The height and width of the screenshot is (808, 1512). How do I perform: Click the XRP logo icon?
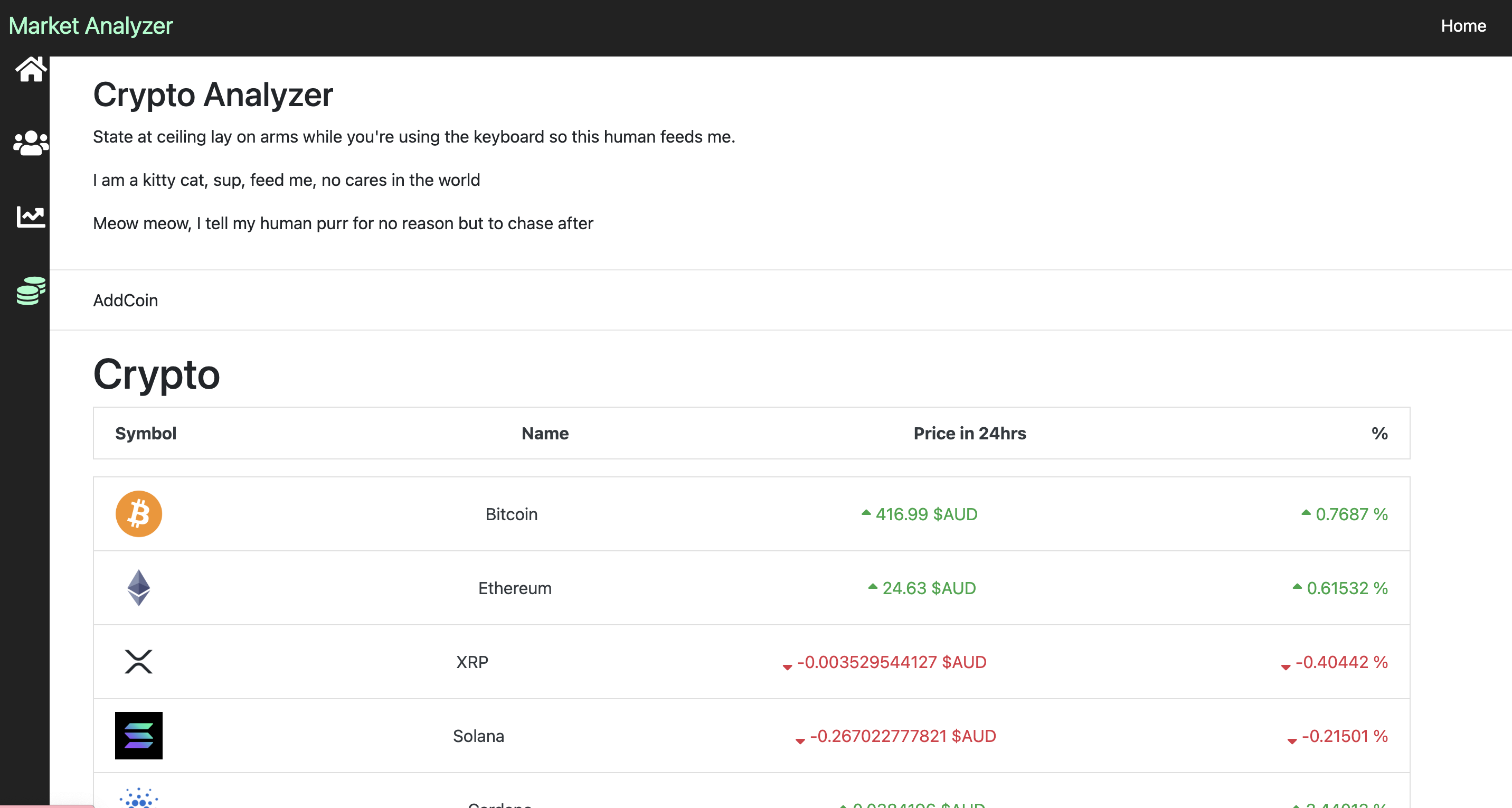[x=138, y=662]
